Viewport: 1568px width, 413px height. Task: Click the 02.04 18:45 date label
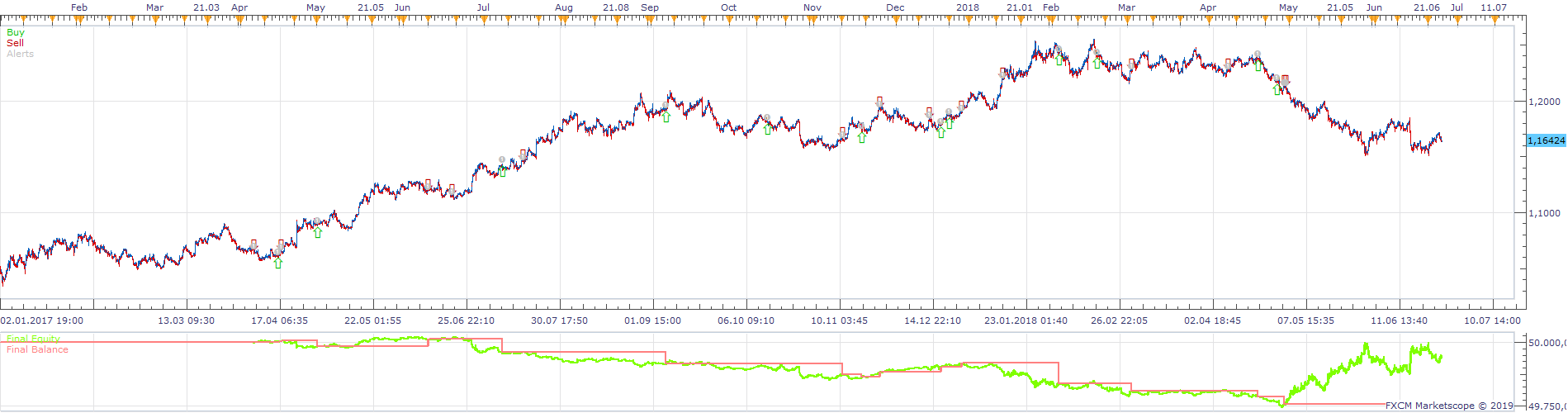1213,320
